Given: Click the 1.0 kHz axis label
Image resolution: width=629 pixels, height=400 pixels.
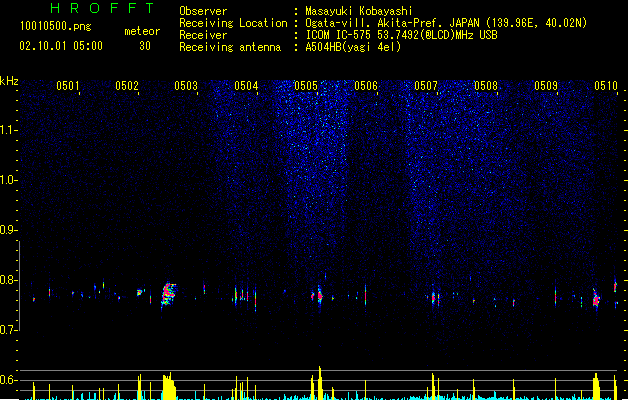Looking at the screenshot, I should click(x=8, y=180).
